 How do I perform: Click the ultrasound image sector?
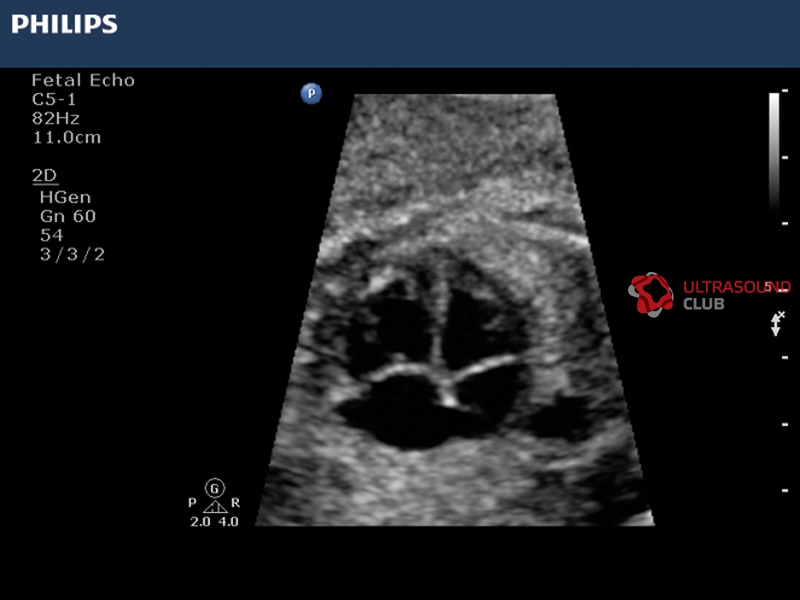455,310
